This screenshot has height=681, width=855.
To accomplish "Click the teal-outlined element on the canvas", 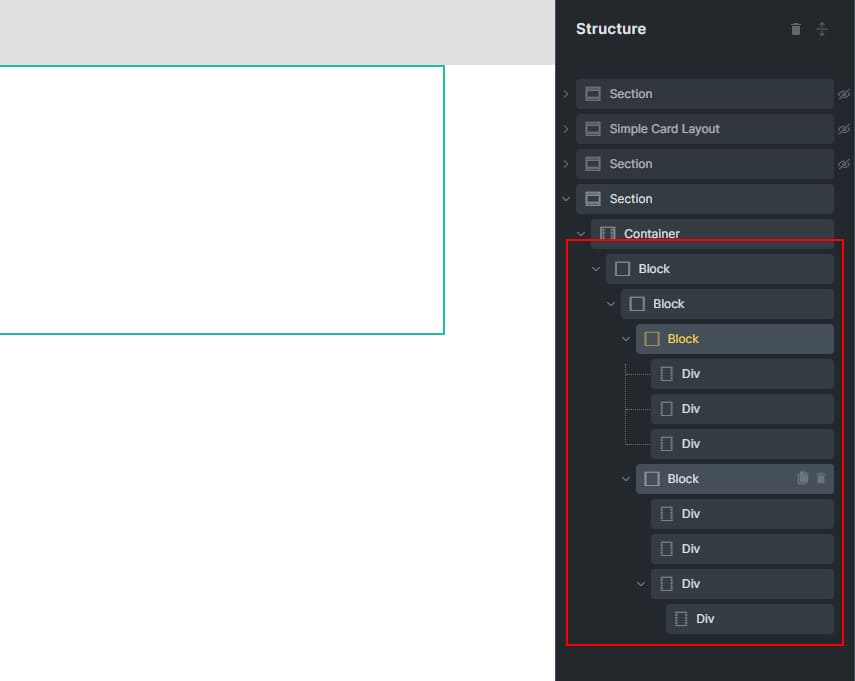I will 222,200.
